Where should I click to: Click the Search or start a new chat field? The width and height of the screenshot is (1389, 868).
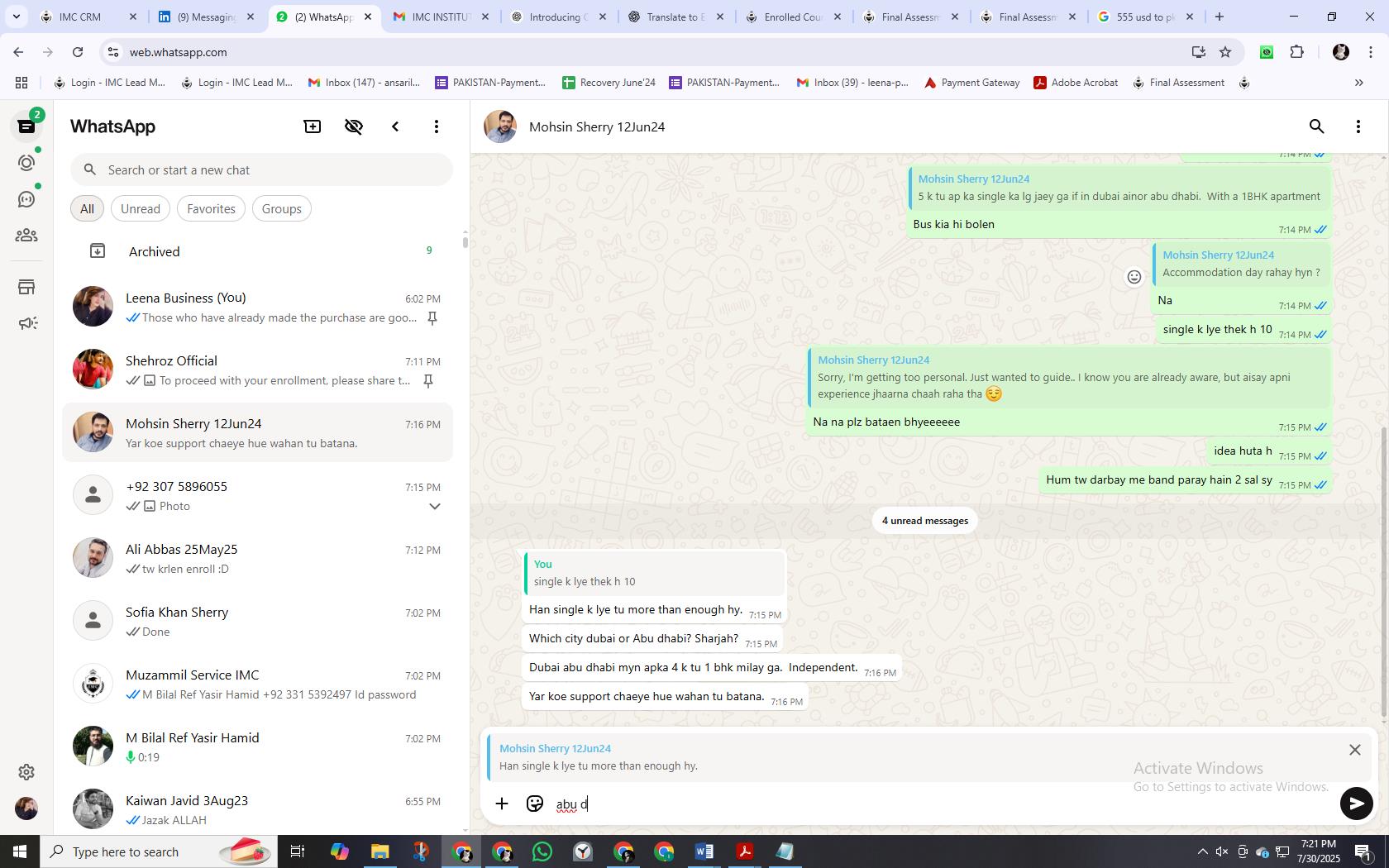pyautogui.click(x=261, y=170)
